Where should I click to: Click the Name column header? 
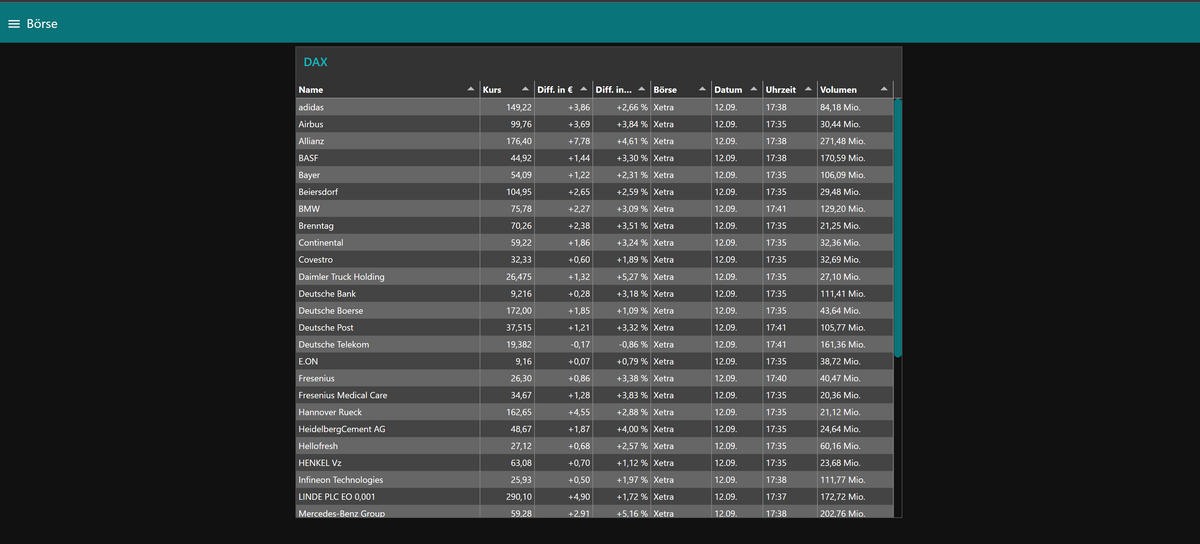[387, 90]
